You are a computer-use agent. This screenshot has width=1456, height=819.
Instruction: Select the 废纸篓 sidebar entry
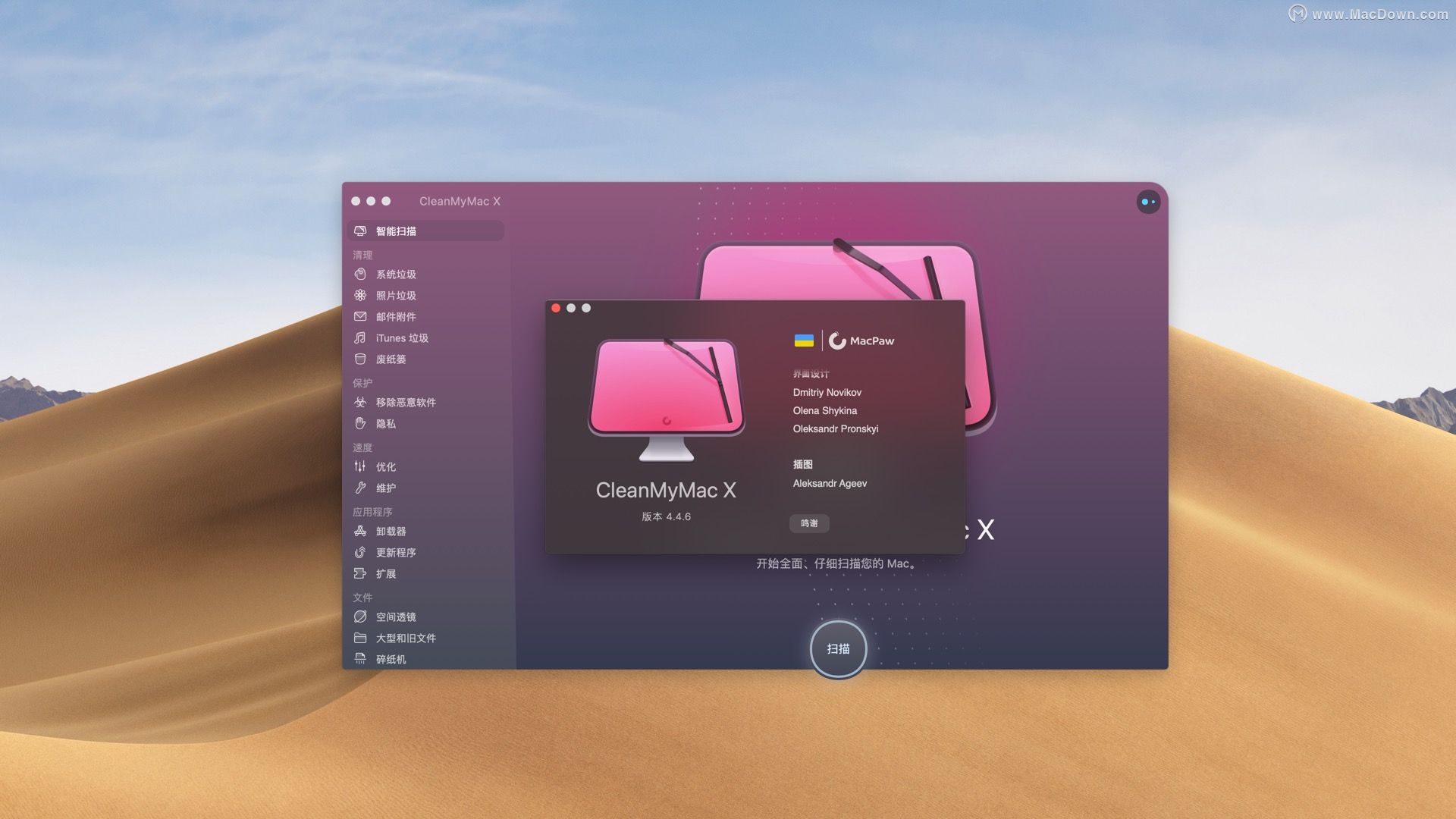click(425, 359)
